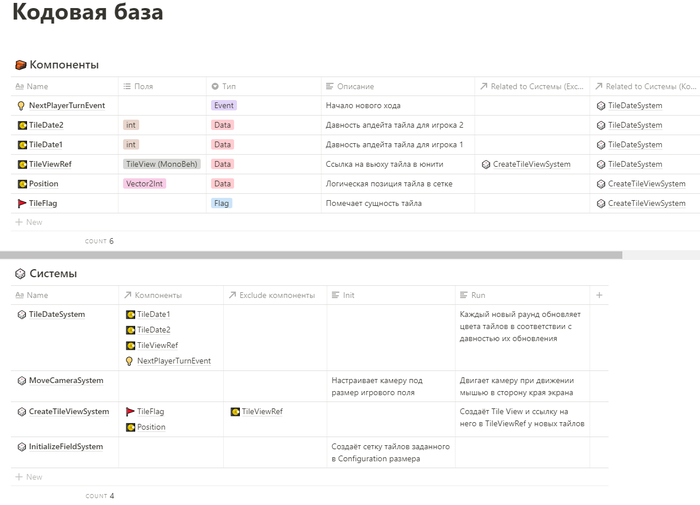
Task: Click the red flag icon of TileFlag row
Action: click(x=21, y=203)
